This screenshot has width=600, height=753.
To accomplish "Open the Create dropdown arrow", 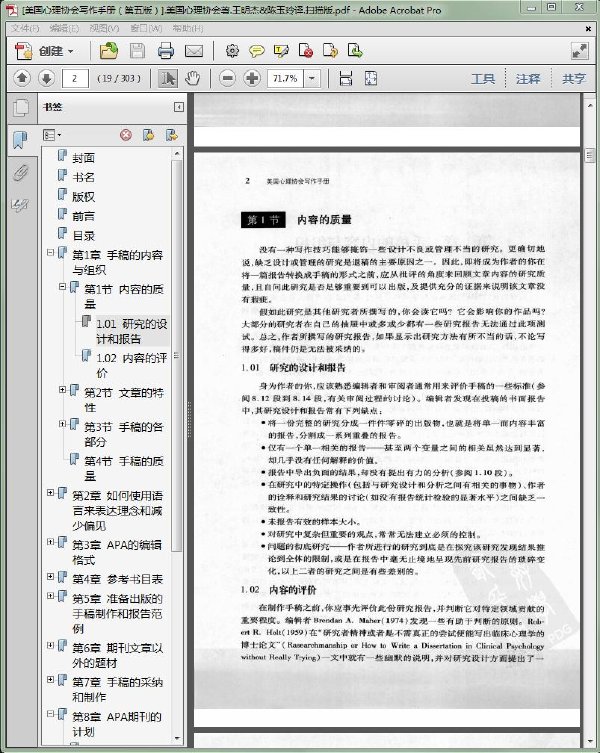I will pyautogui.click(x=71, y=51).
